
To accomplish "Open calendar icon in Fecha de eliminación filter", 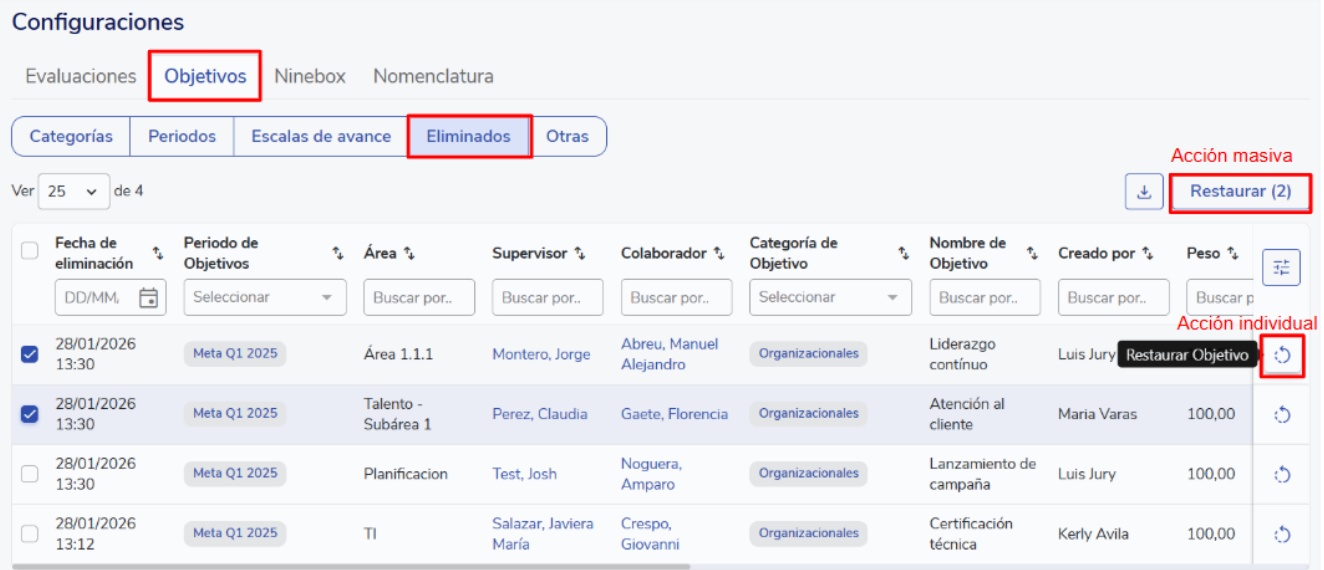I will pos(148,297).
